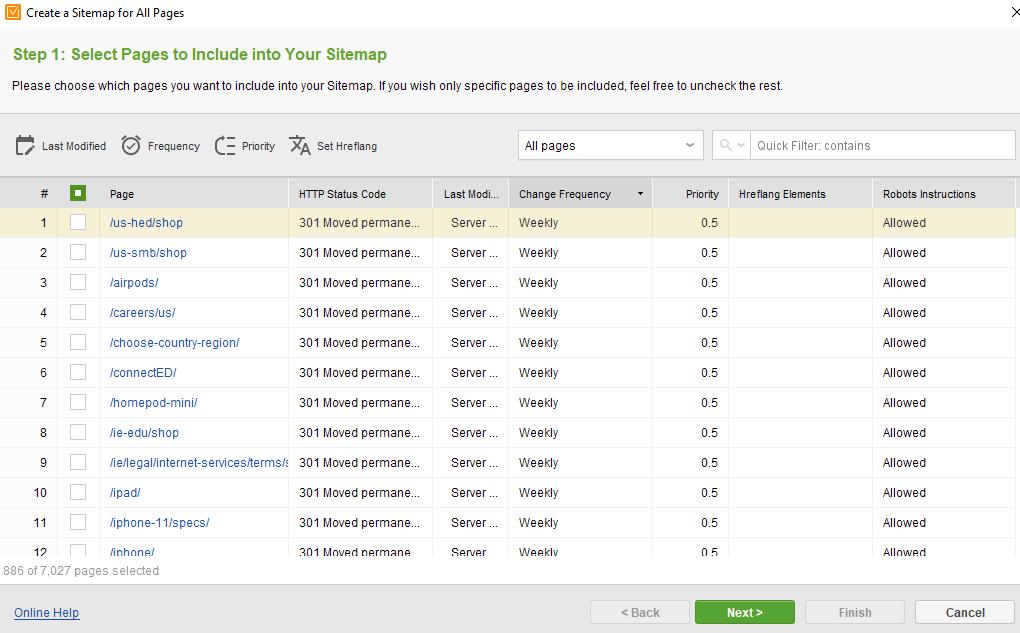Sort by Robots Instructions column header
This screenshot has width=1020, height=633.
[944, 194]
